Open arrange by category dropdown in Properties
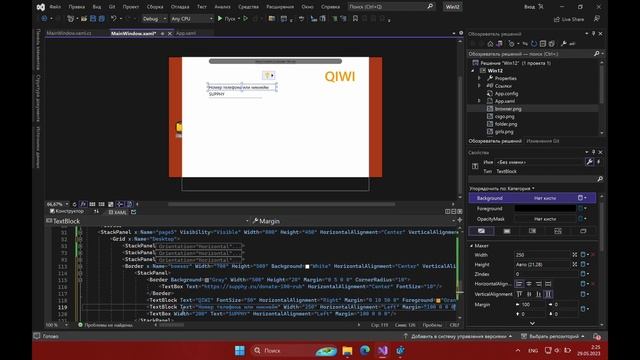 pos(502,189)
